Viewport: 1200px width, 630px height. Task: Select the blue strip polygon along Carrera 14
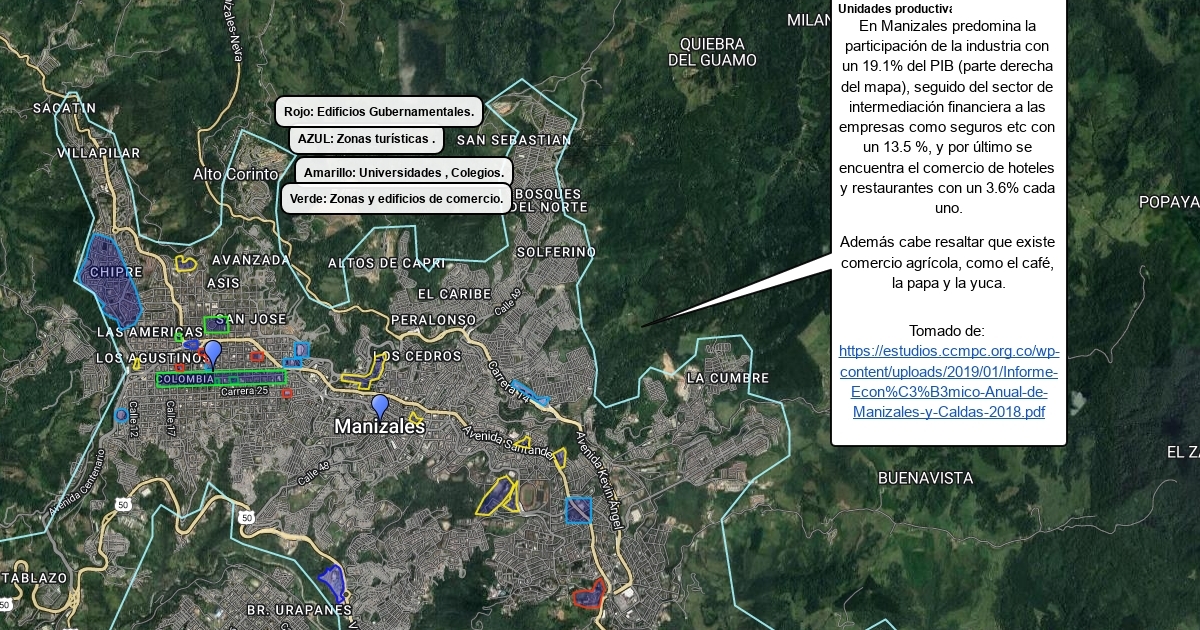click(530, 393)
